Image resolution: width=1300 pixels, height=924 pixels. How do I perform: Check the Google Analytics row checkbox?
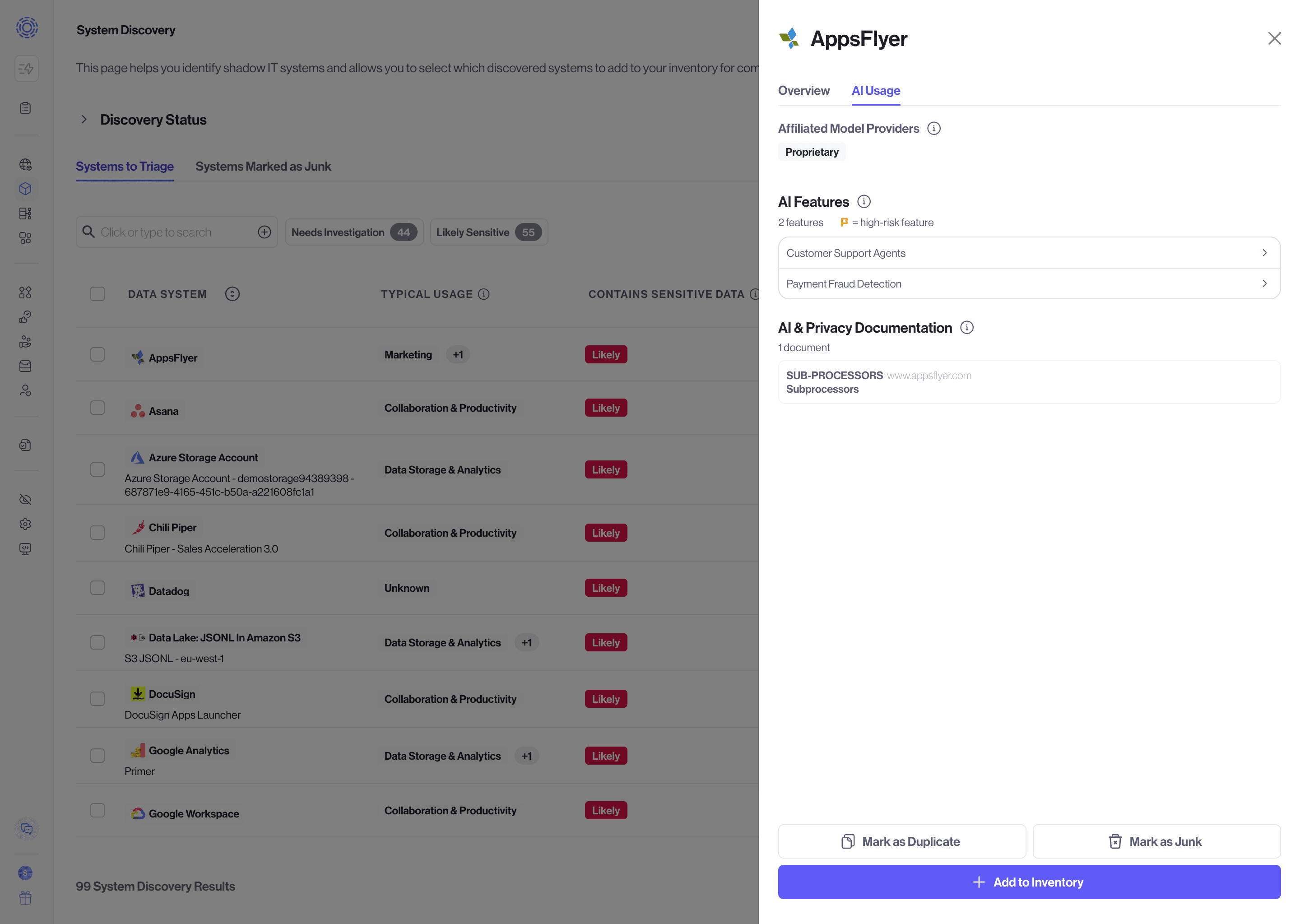pos(97,756)
